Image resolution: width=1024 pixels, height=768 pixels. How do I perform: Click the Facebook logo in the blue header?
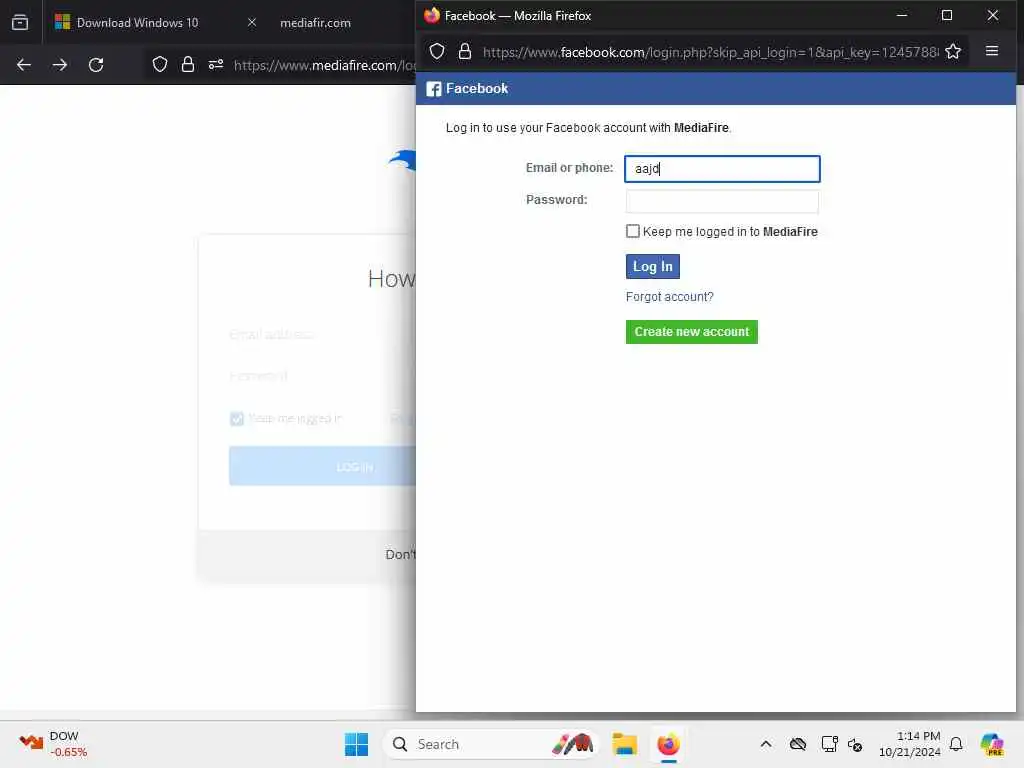click(x=434, y=89)
